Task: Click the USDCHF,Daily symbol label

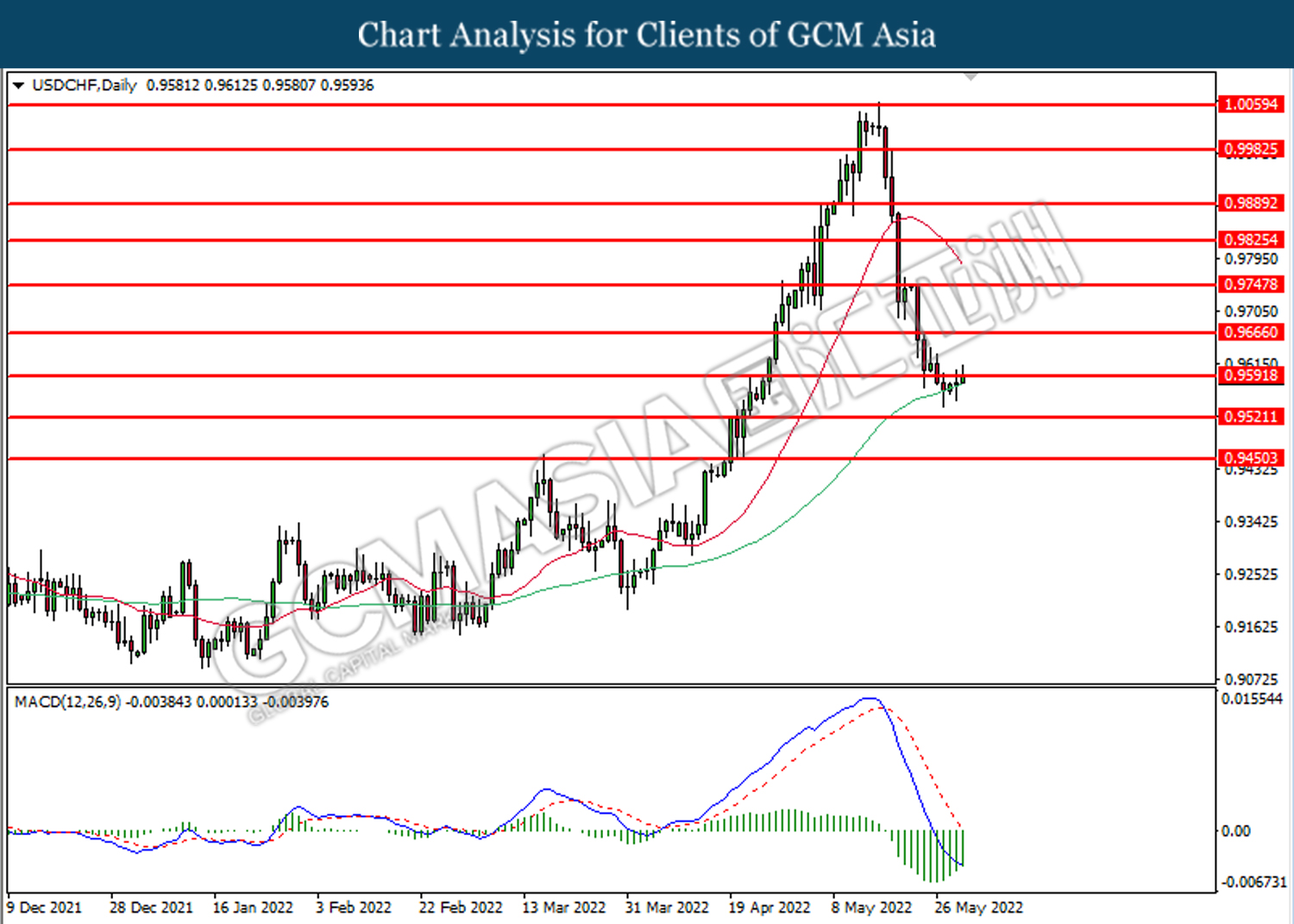Action: (x=85, y=85)
